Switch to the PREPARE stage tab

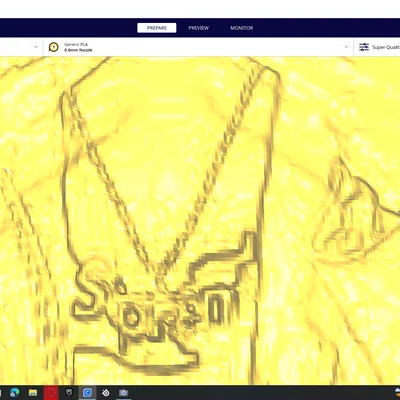[x=157, y=28]
